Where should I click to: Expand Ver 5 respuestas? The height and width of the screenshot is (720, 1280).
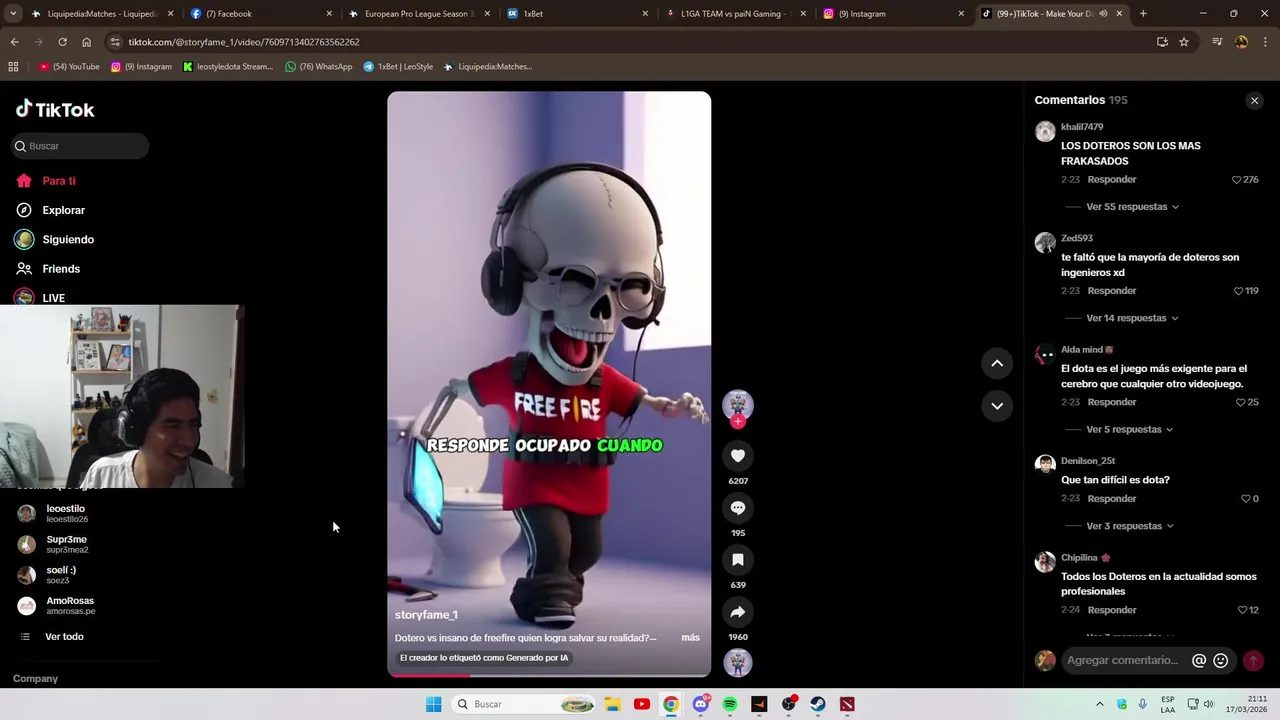(1129, 430)
